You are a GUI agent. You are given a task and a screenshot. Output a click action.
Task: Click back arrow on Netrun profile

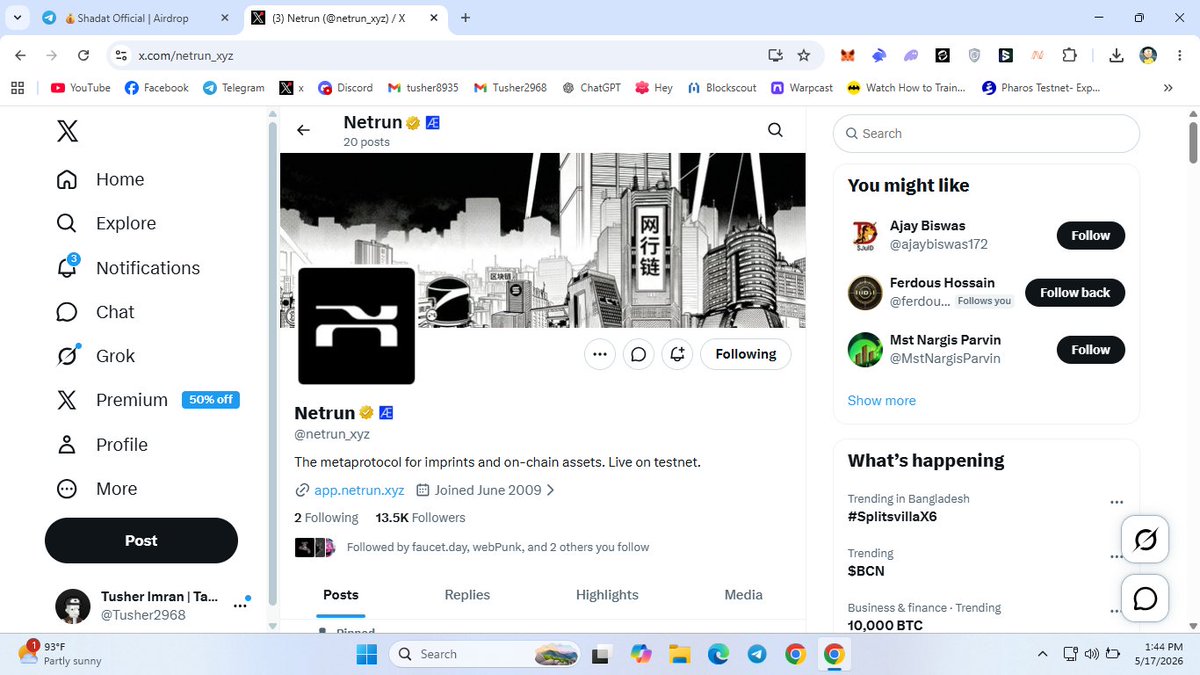(x=303, y=130)
